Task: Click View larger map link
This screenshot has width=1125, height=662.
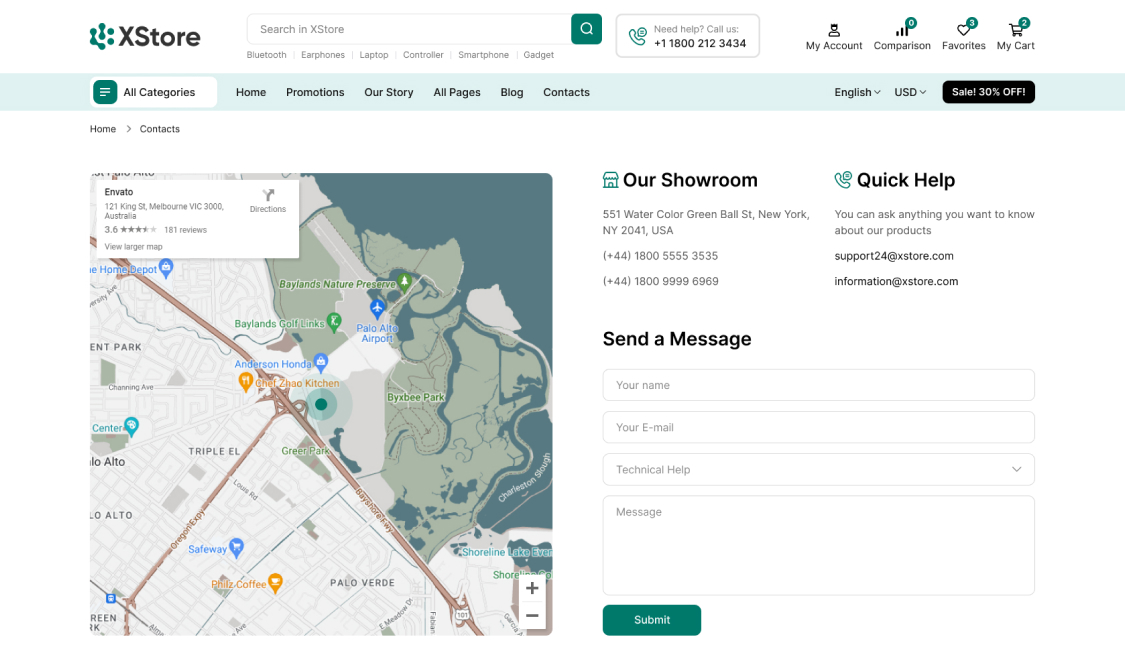Action: pos(133,247)
